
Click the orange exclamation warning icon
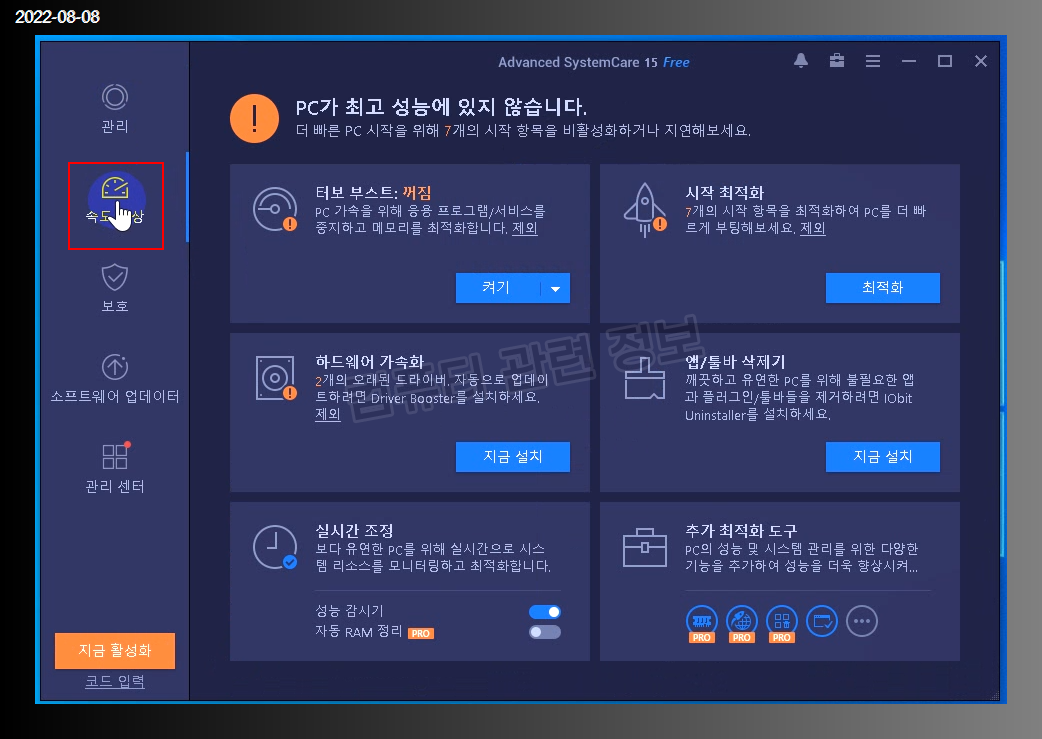pyautogui.click(x=255, y=118)
